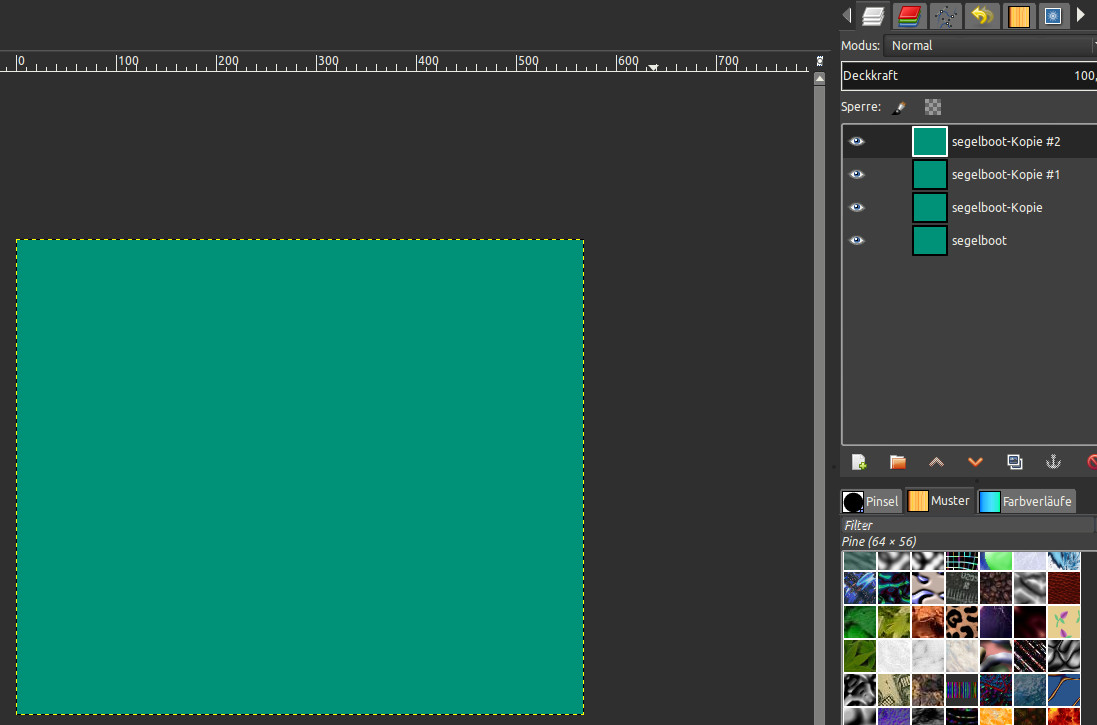Toggle the lock pixels brush icon
Screen dimensions: 1097x725
point(899,107)
